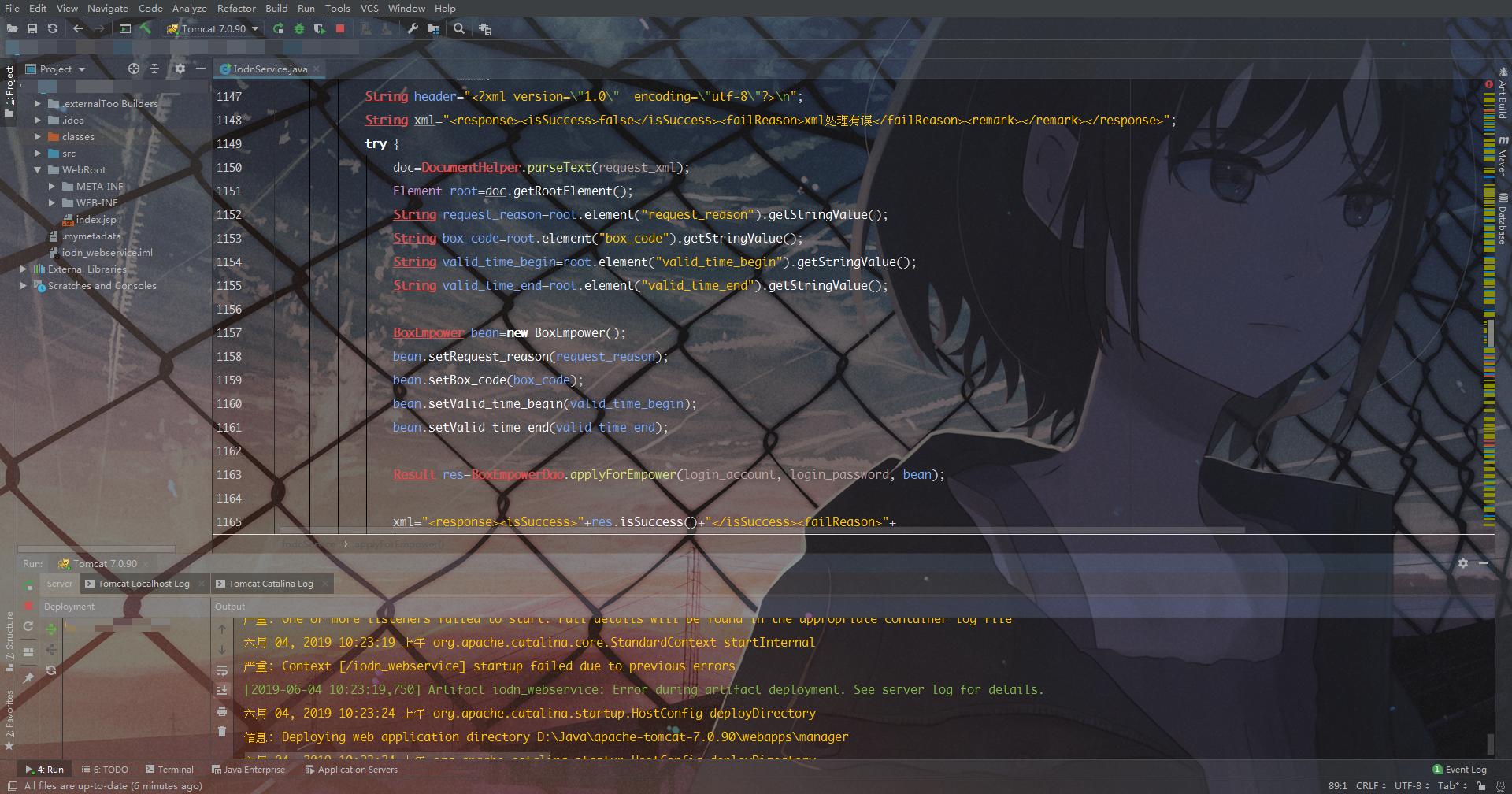Open the 6: TODO tool window
Image resolution: width=1512 pixels, height=794 pixels.
pyautogui.click(x=105, y=770)
